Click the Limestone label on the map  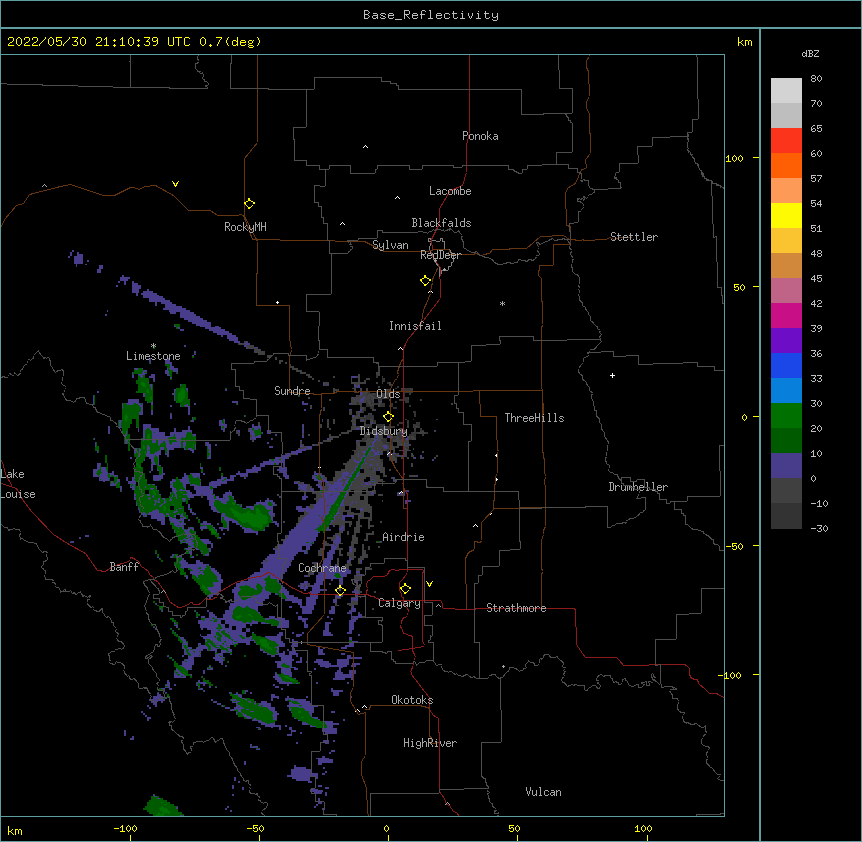pyautogui.click(x=153, y=356)
